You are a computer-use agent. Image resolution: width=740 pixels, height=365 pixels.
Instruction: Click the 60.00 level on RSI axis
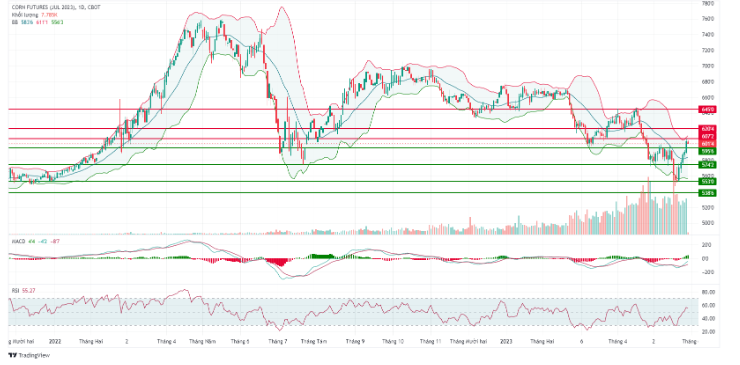pyautogui.click(x=709, y=306)
